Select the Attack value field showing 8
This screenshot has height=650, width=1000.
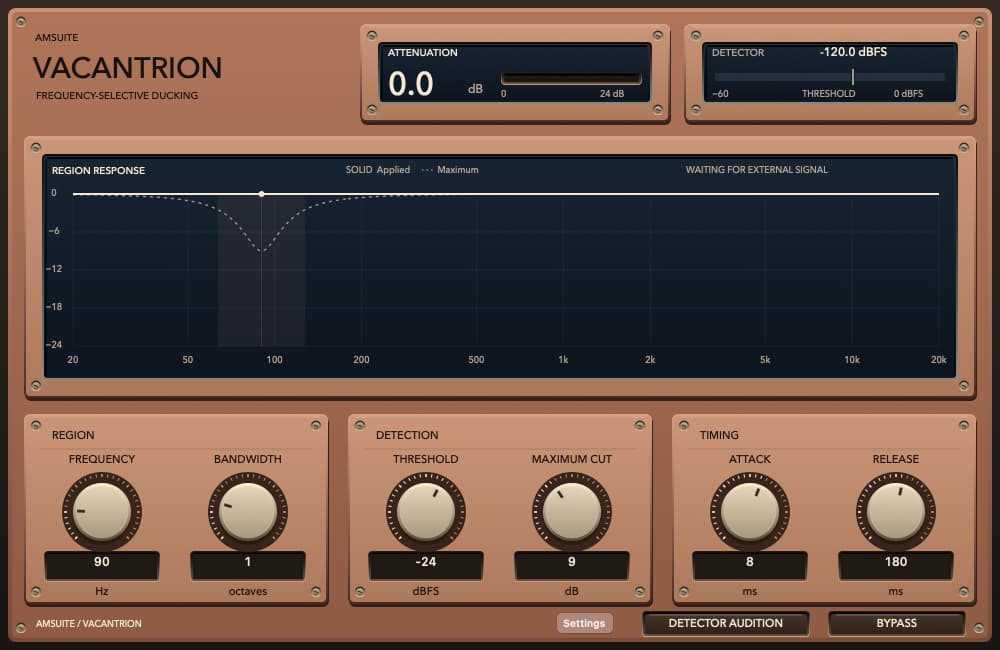click(749, 565)
